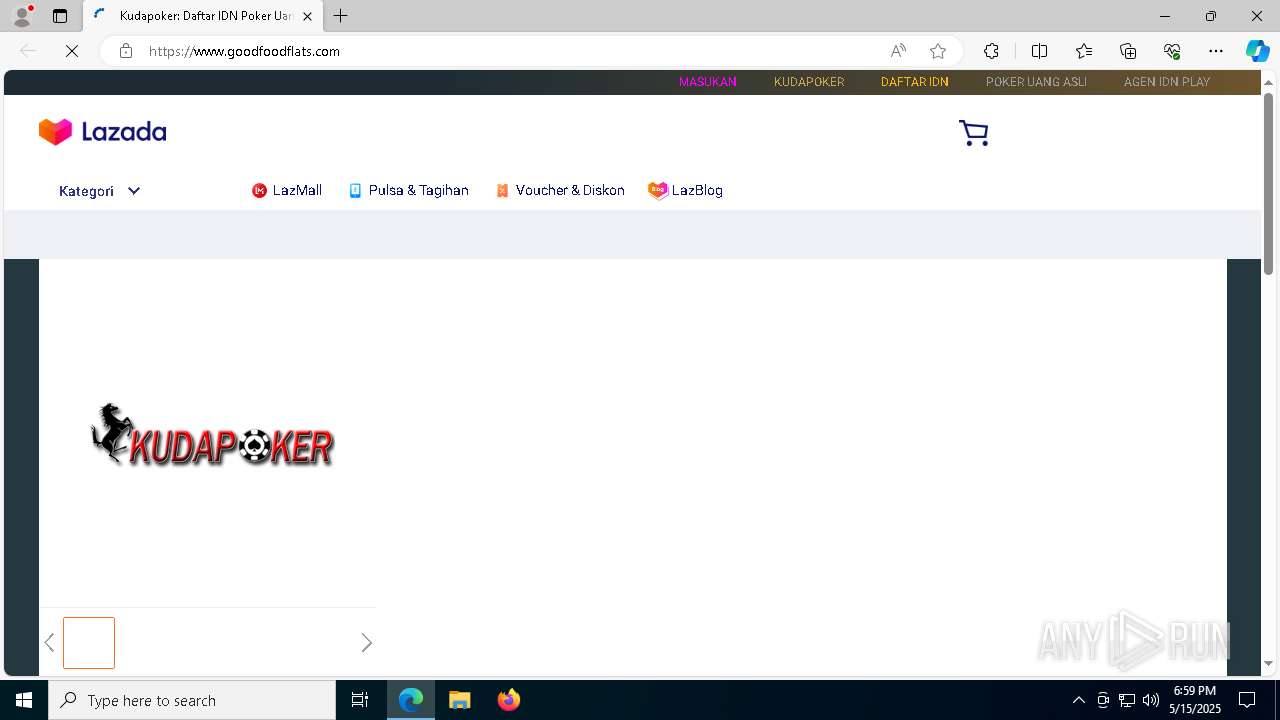The image size is (1280, 720).
Task: Open File Explorer taskbar icon
Action: (459, 700)
